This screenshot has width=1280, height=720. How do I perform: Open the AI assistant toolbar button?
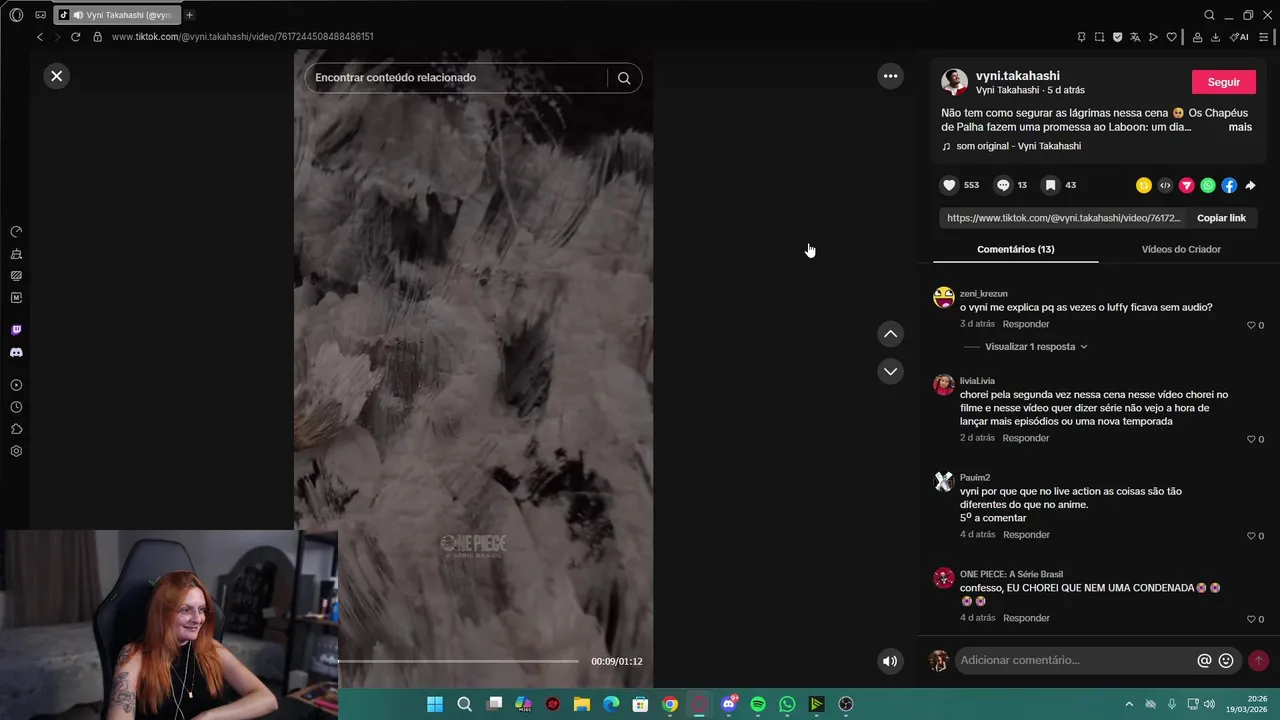click(1239, 37)
